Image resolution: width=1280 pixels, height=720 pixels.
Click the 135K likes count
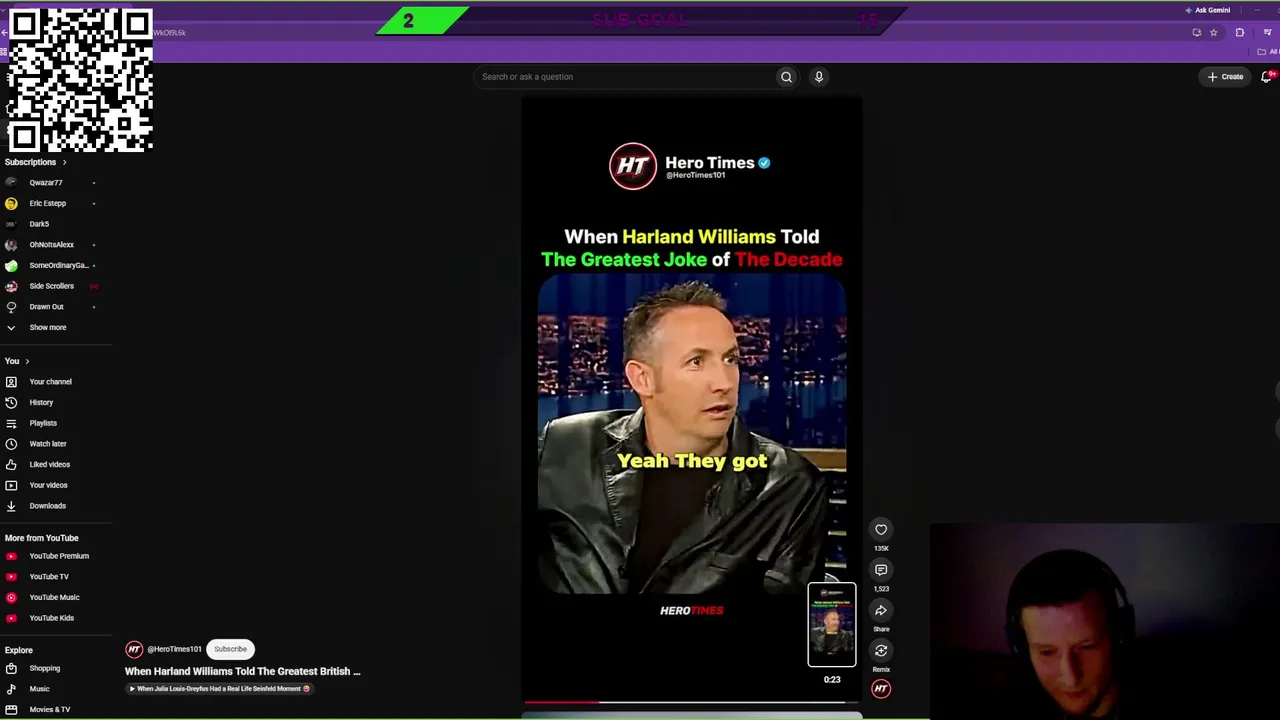click(881, 549)
